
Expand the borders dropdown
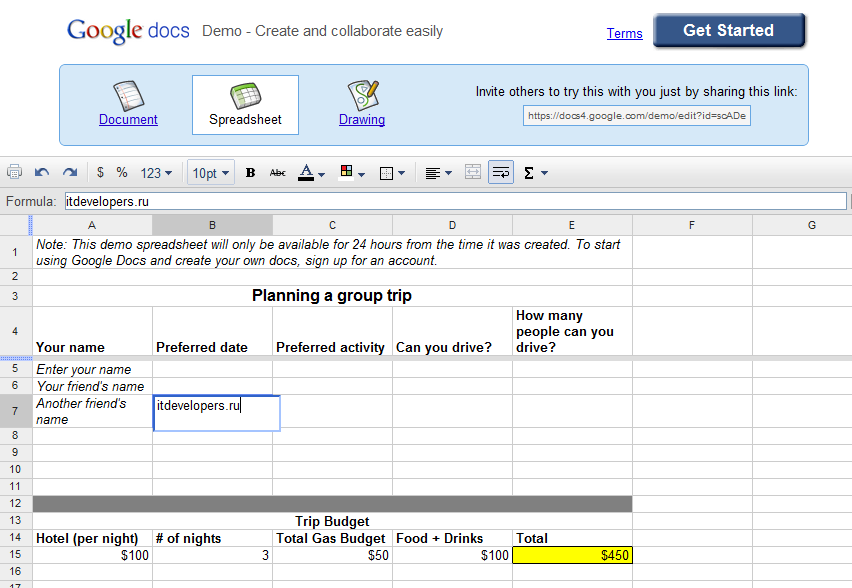point(393,173)
